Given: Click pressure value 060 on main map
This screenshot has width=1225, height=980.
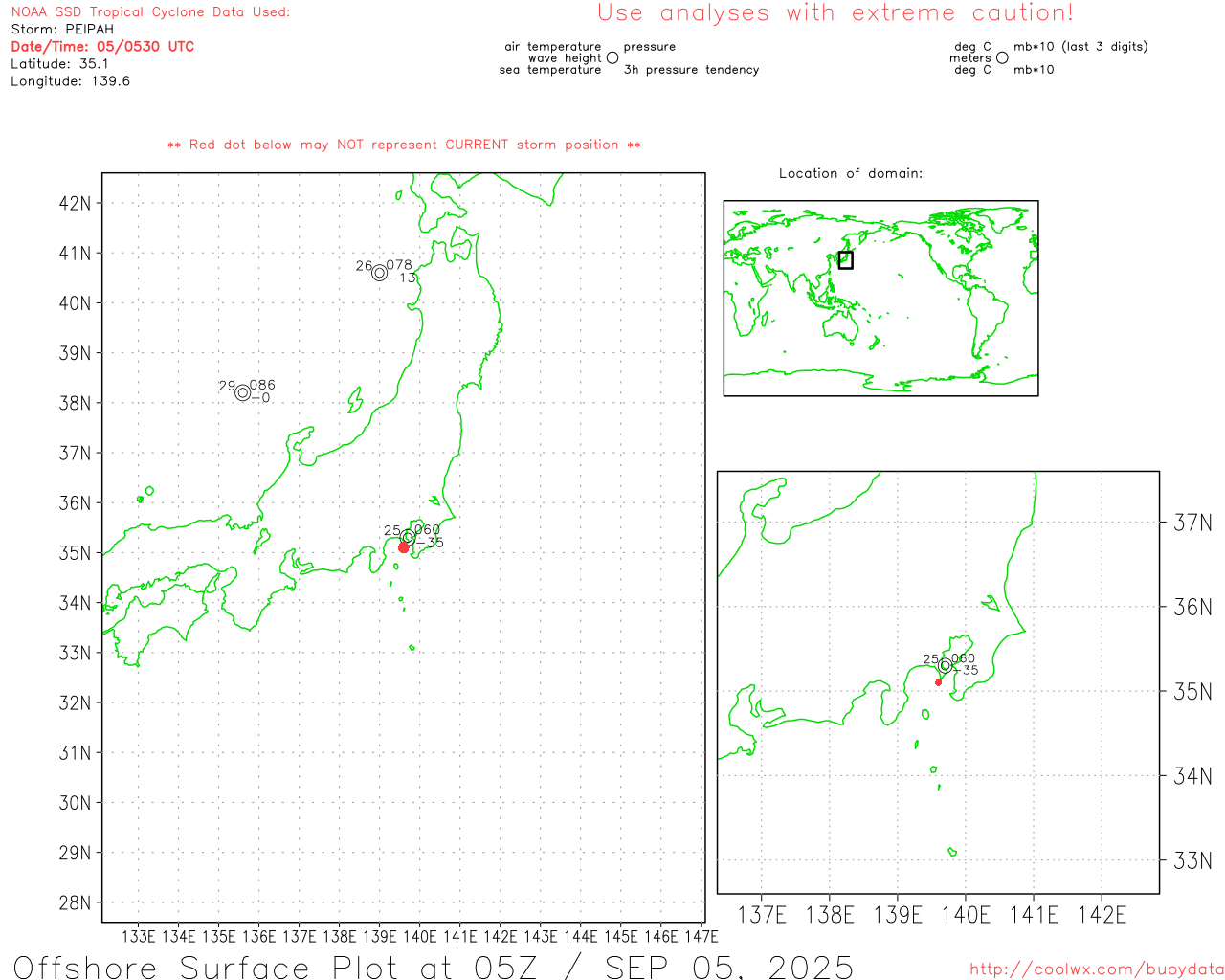Looking at the screenshot, I should click(x=427, y=529).
